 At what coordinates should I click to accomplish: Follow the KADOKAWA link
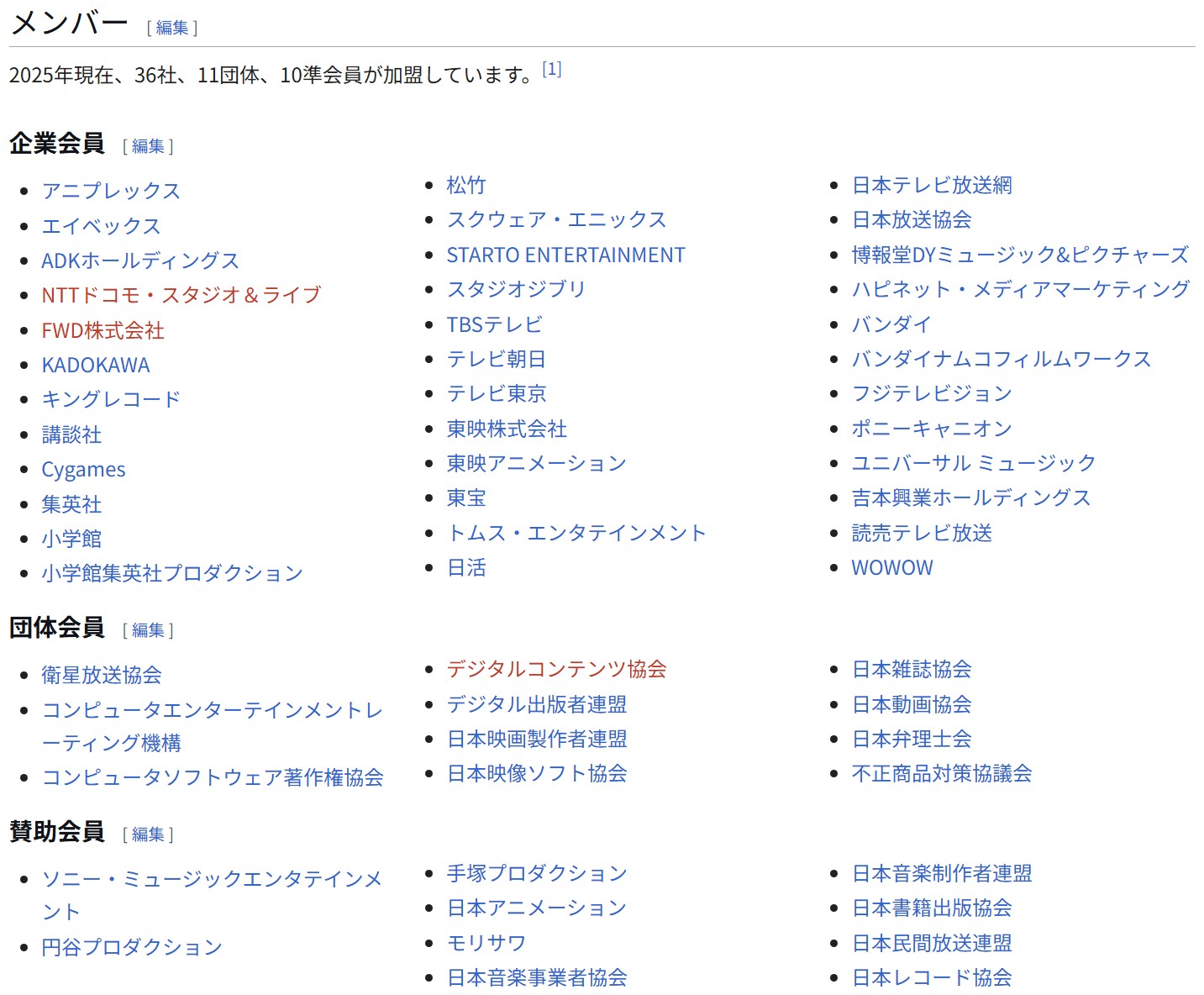[x=96, y=366]
